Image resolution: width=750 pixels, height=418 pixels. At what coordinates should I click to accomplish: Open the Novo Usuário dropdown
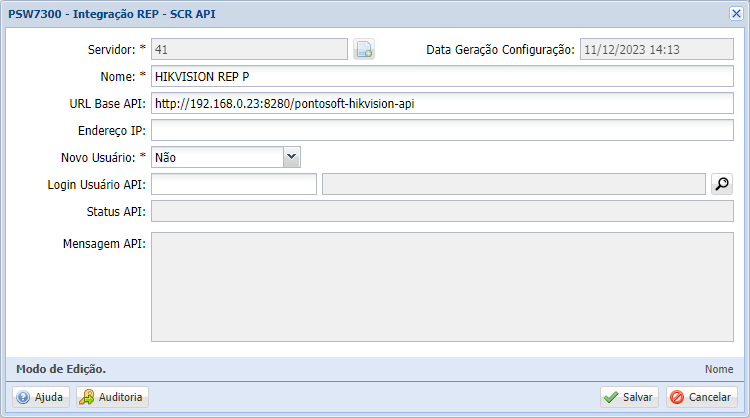click(291, 157)
